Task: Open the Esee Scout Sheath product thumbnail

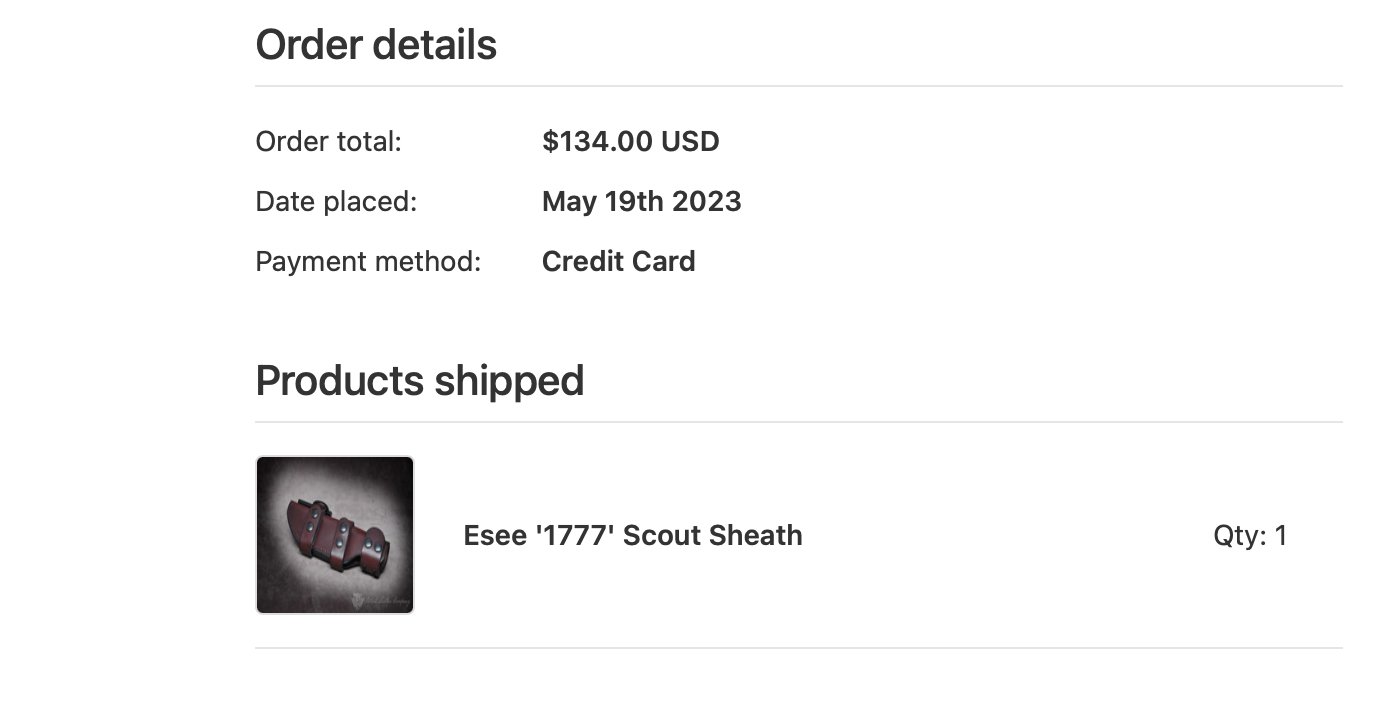Action: point(335,535)
